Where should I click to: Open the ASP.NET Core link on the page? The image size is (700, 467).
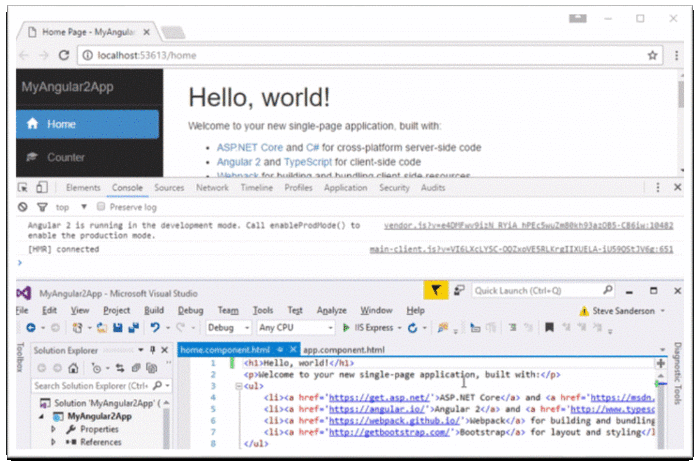pyautogui.click(x=250, y=147)
